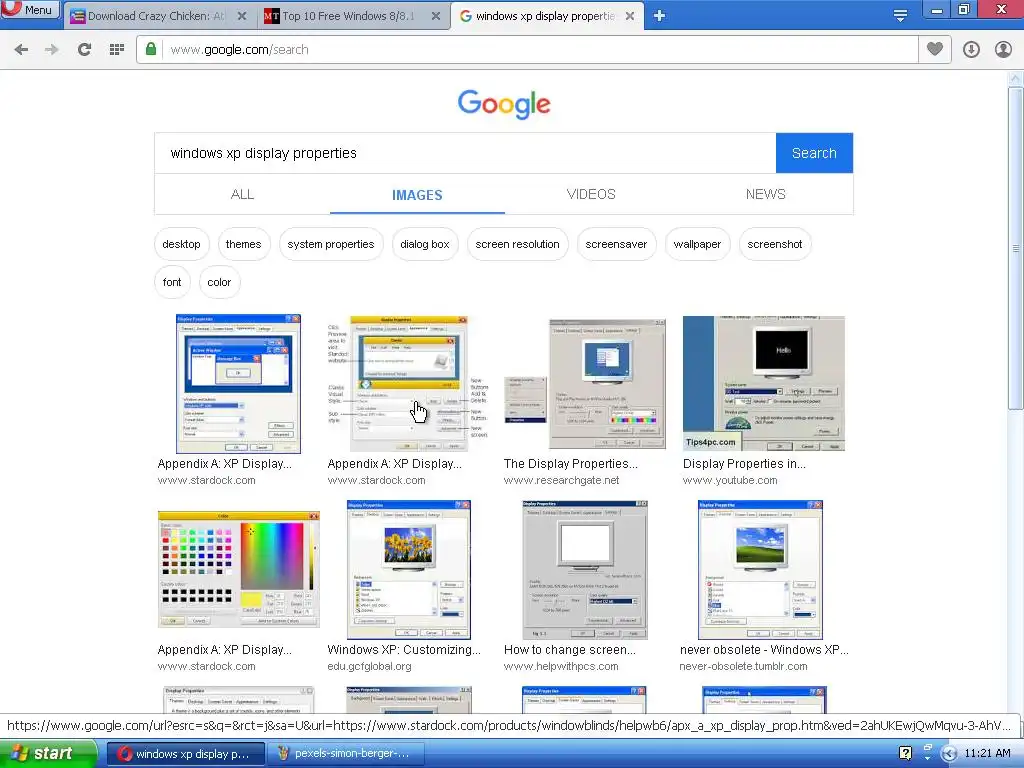Filter by screenshot chip
The height and width of the screenshot is (768, 1024).
tap(775, 244)
